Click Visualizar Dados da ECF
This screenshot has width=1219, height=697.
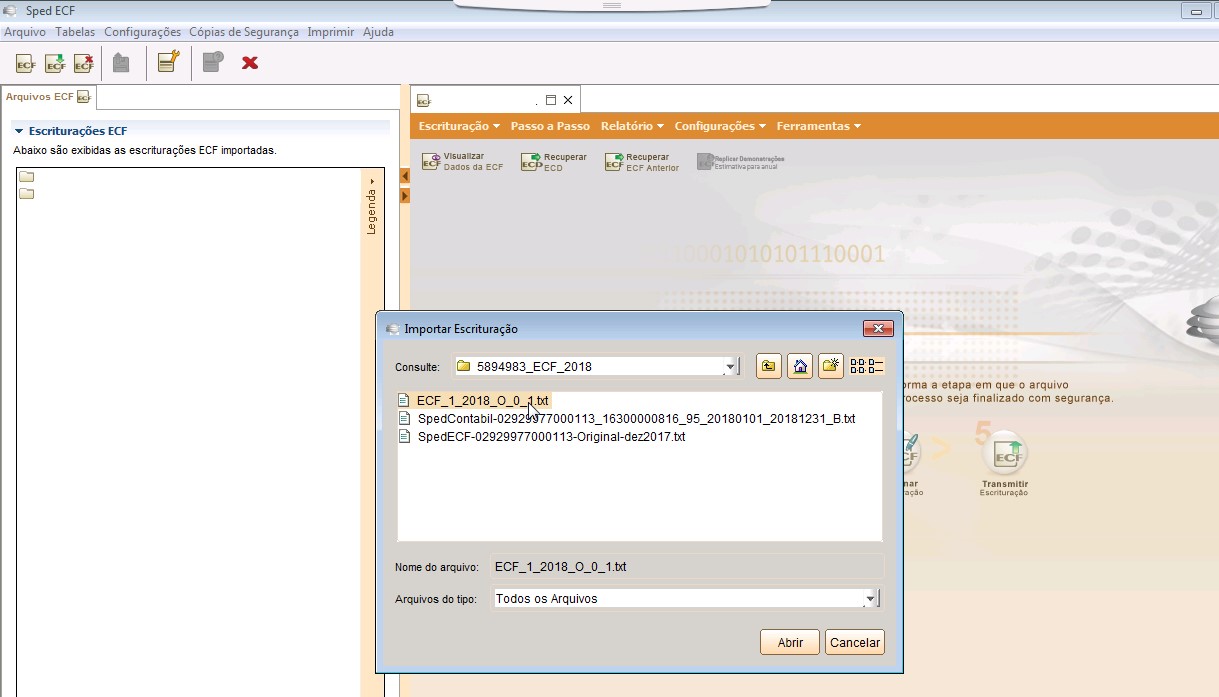(462, 162)
